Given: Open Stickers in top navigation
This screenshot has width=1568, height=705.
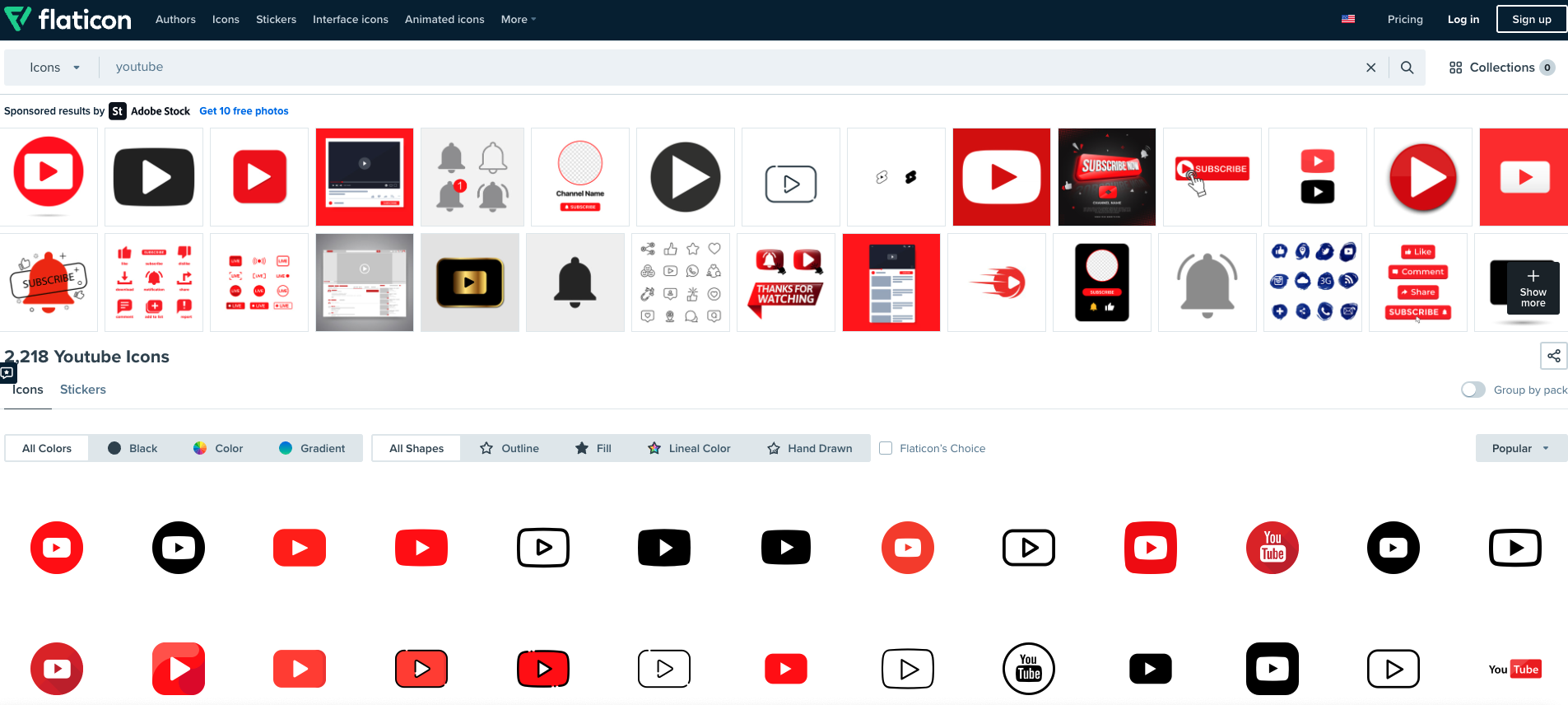Looking at the screenshot, I should pos(276,19).
